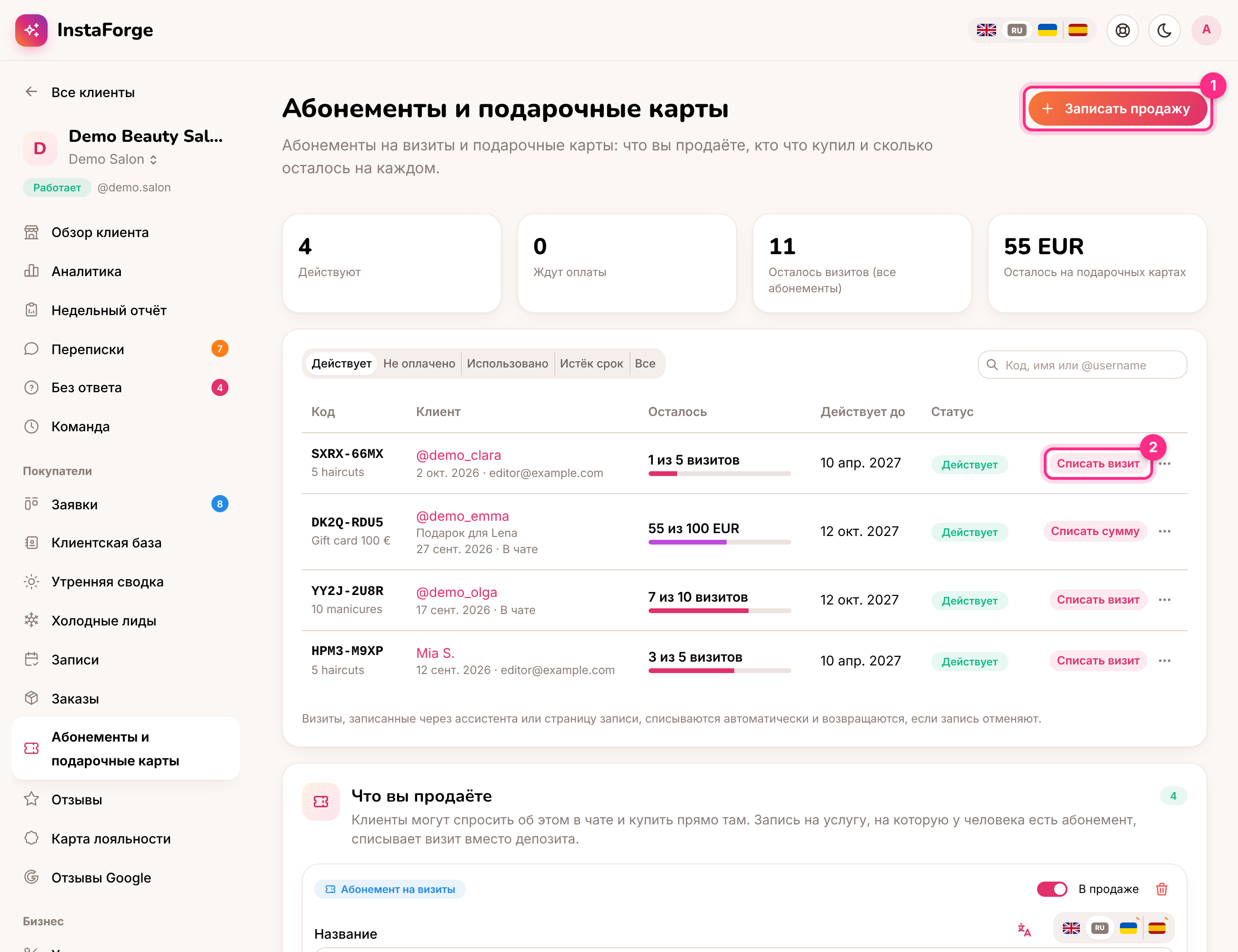
Task: Open the help lifebuoy icon
Action: tap(1122, 30)
